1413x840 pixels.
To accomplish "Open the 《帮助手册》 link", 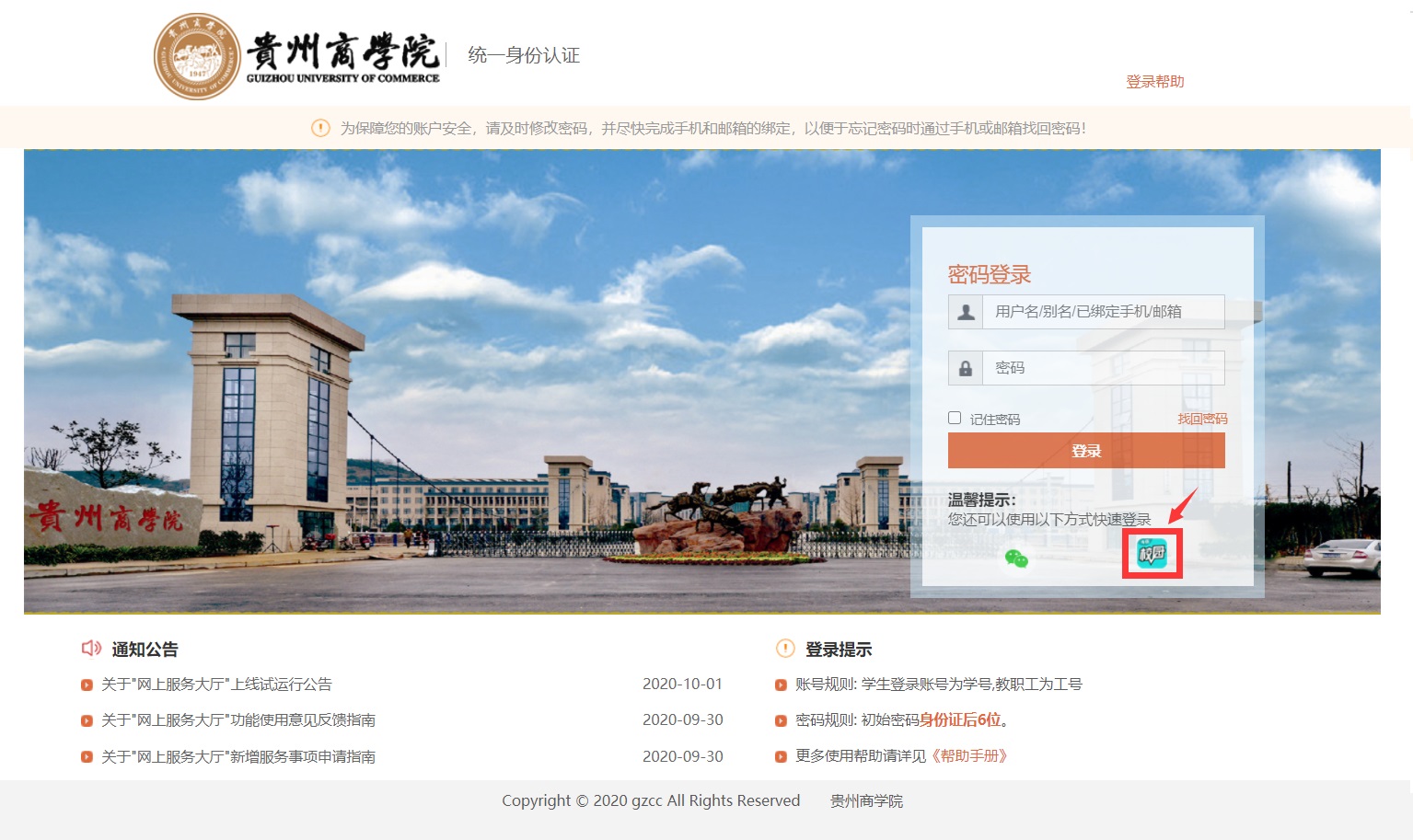I will 970,755.
